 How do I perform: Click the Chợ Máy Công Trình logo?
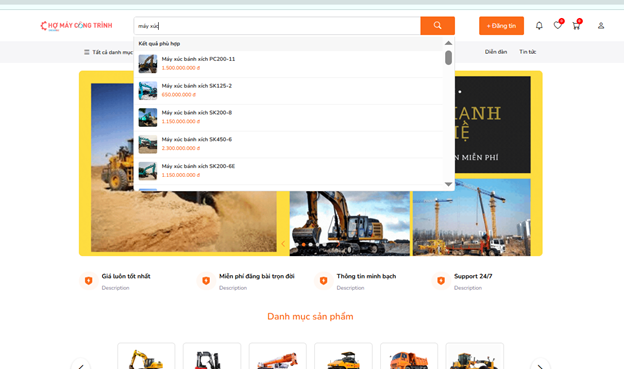(x=76, y=25)
